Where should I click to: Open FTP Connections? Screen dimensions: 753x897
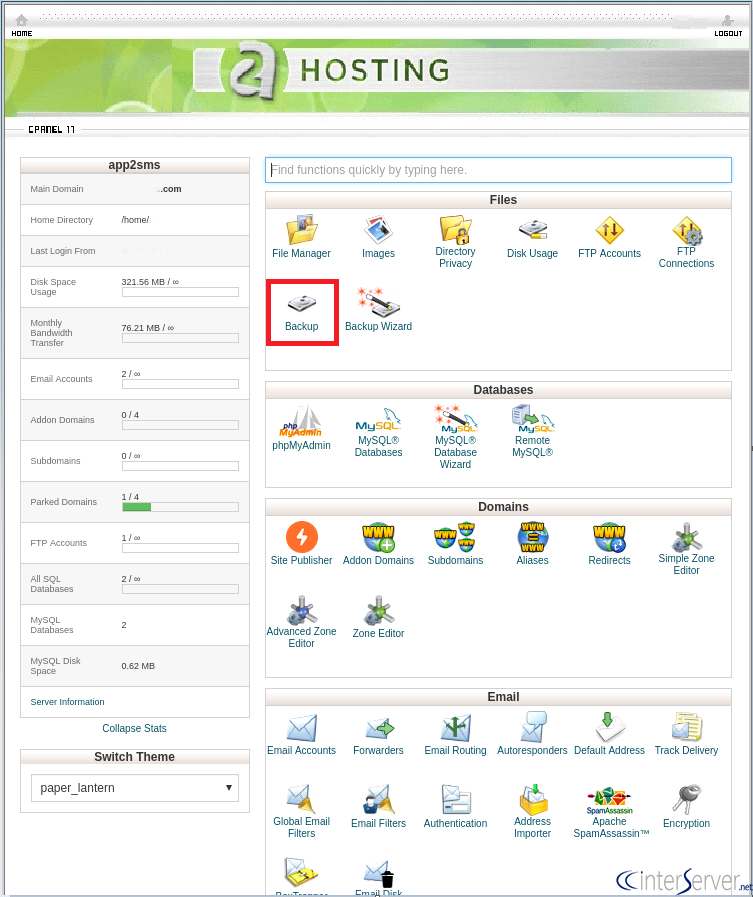coord(686,241)
